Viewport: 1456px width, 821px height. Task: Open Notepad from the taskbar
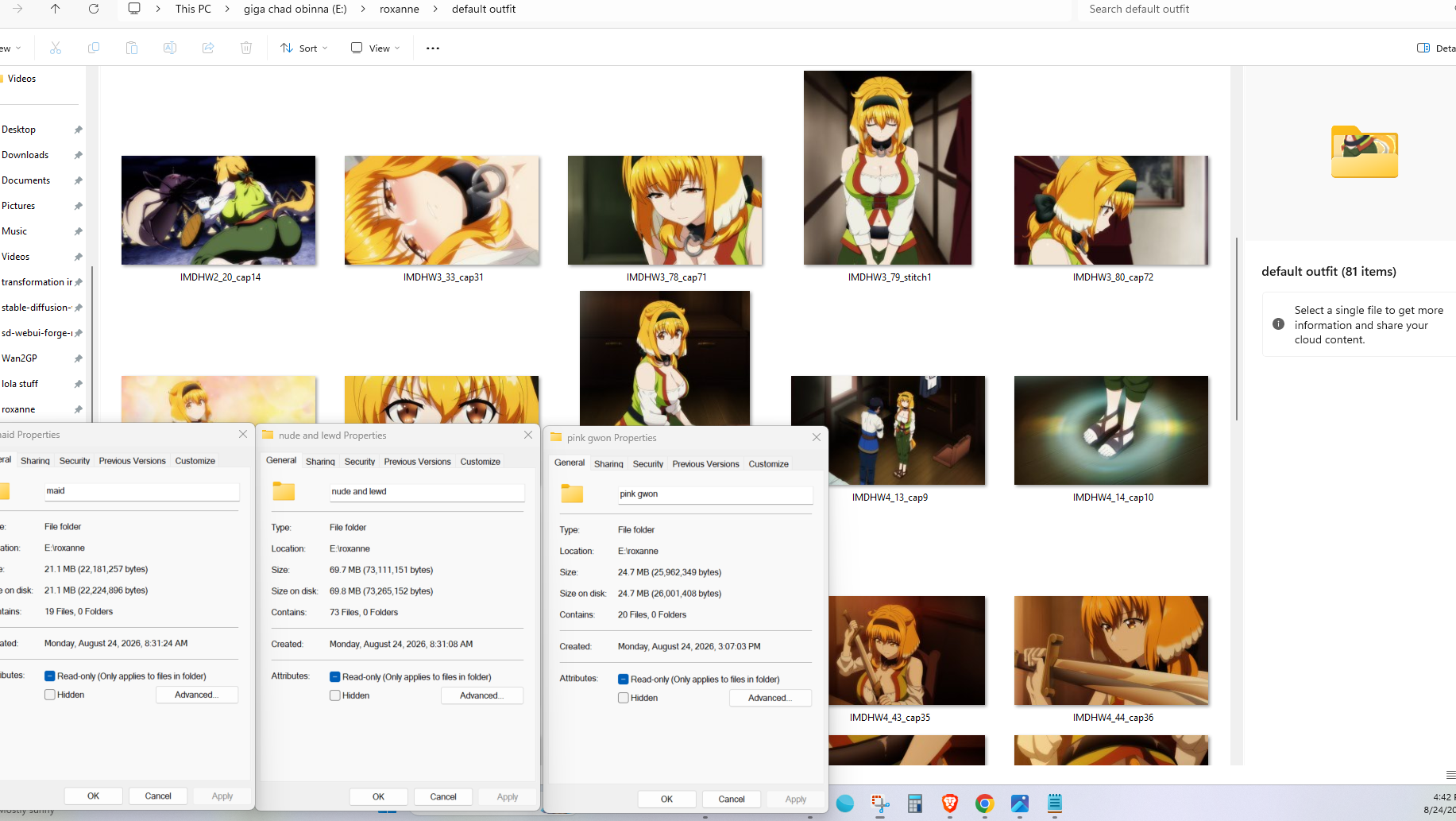pyautogui.click(x=1055, y=804)
